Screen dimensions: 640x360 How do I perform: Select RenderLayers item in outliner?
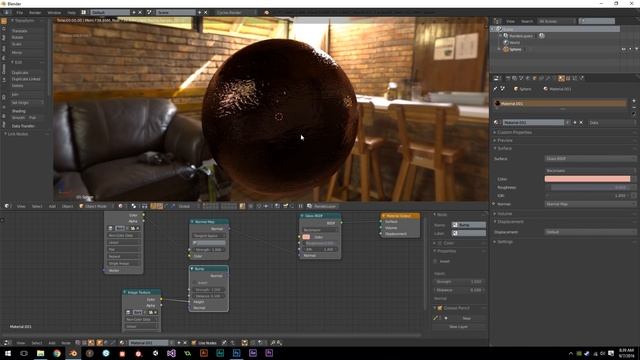click(521, 36)
